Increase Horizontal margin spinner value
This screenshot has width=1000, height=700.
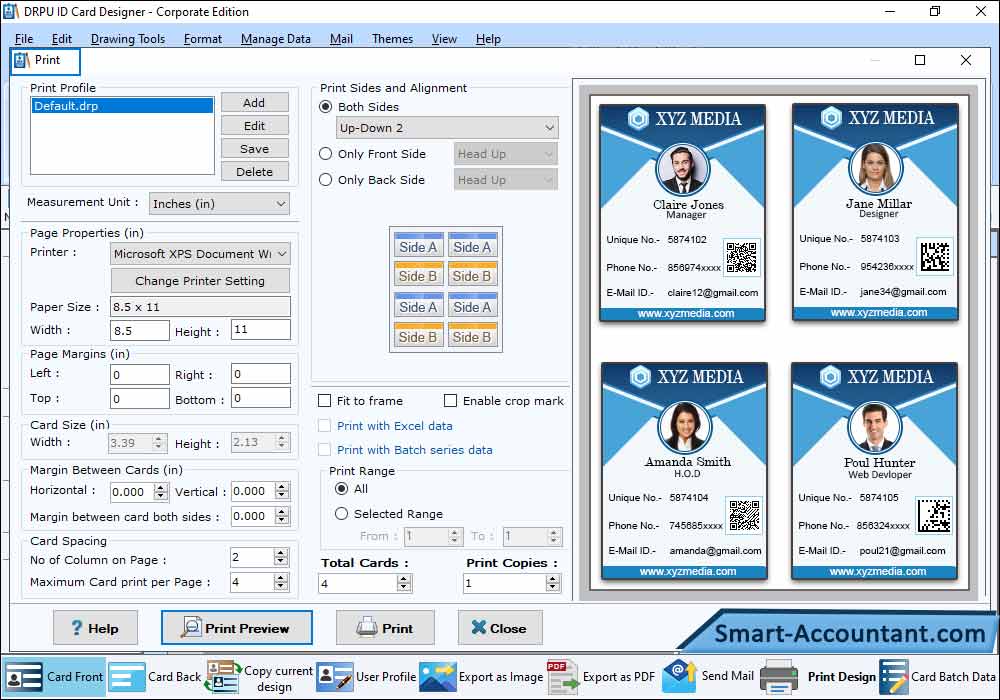(x=161, y=488)
